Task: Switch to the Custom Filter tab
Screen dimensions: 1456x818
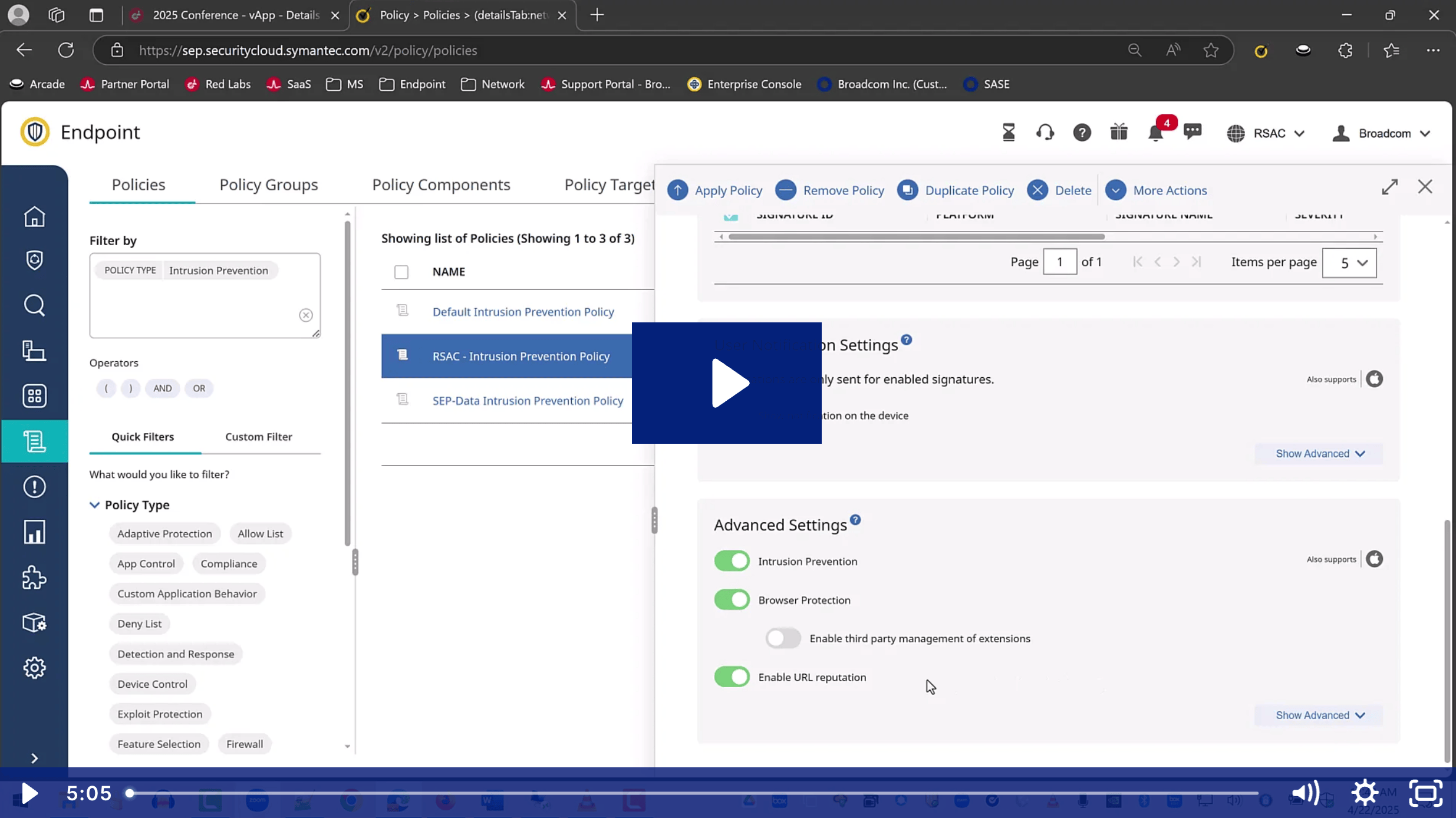Action: click(x=258, y=437)
